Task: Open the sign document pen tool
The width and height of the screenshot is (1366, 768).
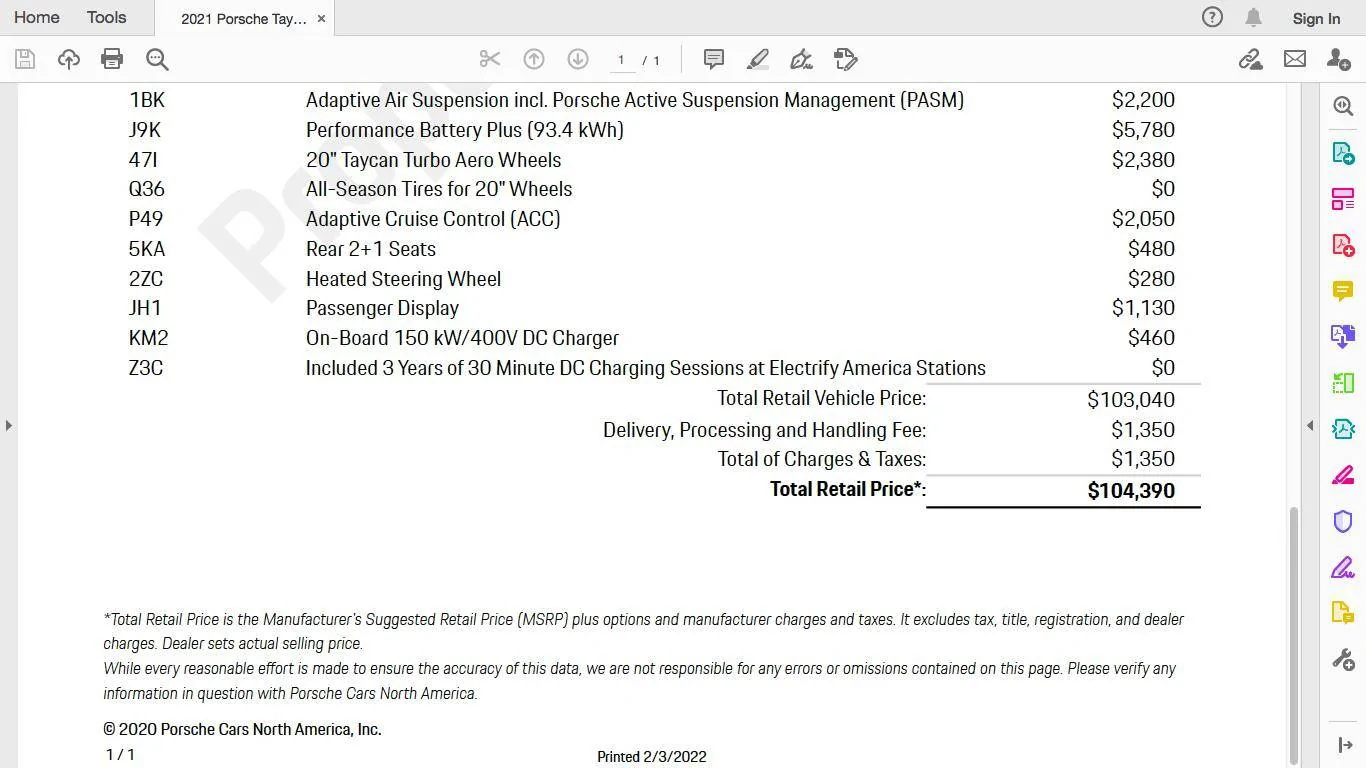Action: click(801, 59)
